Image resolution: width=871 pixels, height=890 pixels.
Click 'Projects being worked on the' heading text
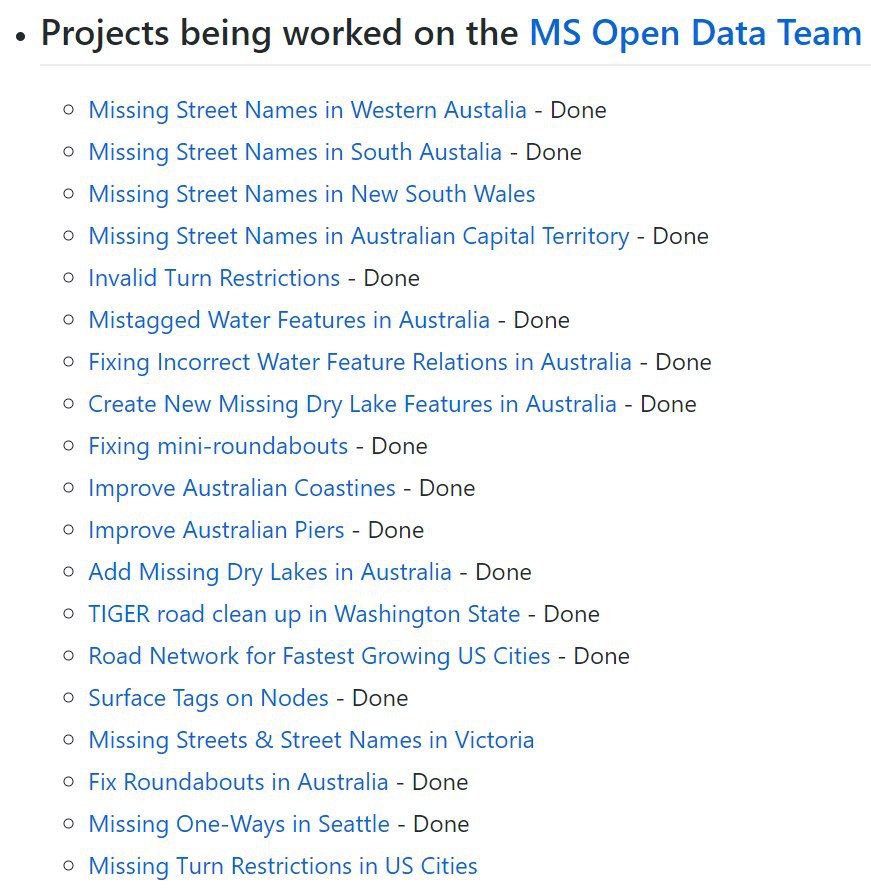click(x=280, y=33)
